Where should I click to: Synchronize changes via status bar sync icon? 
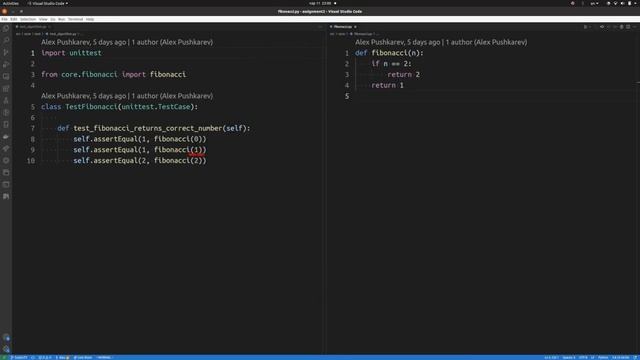(33, 357)
